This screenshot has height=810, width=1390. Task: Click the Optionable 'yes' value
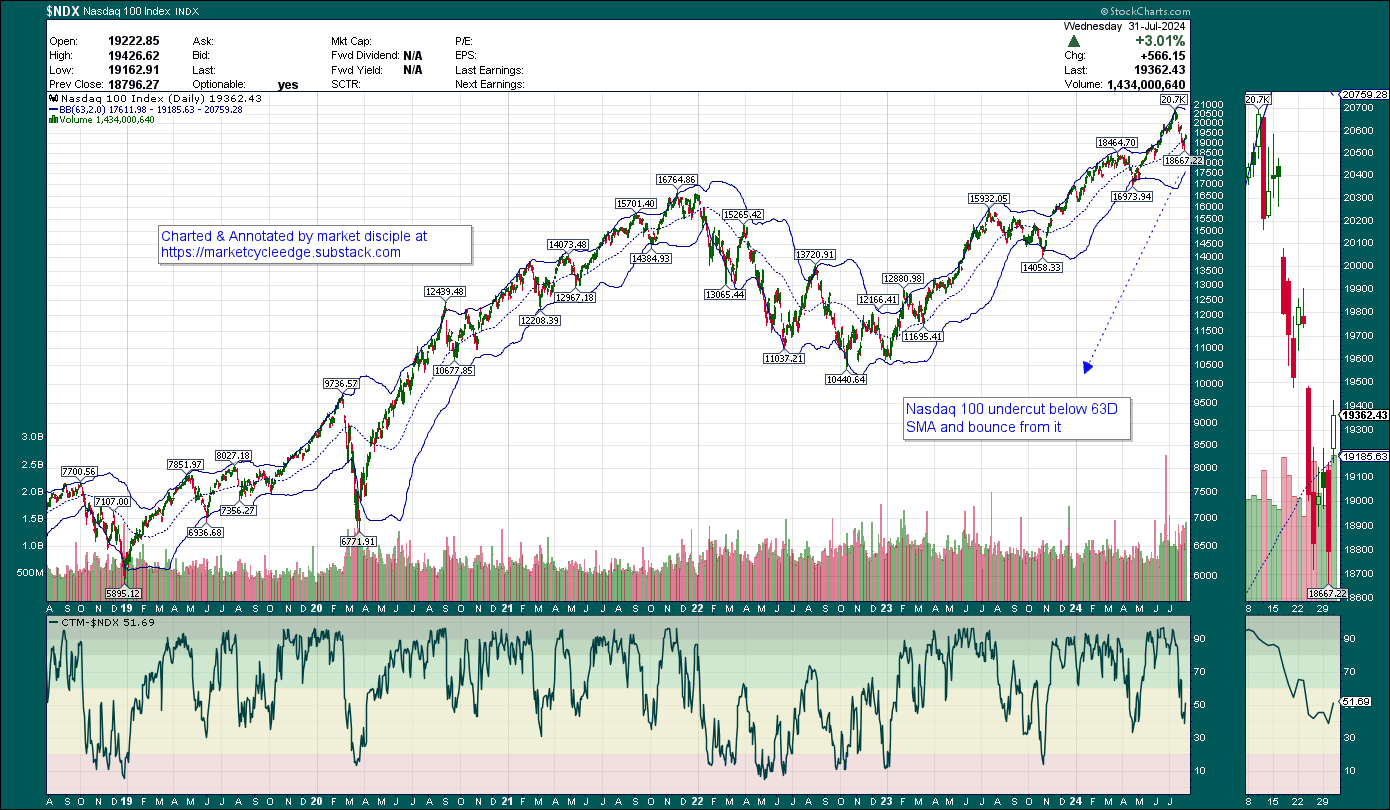288,85
